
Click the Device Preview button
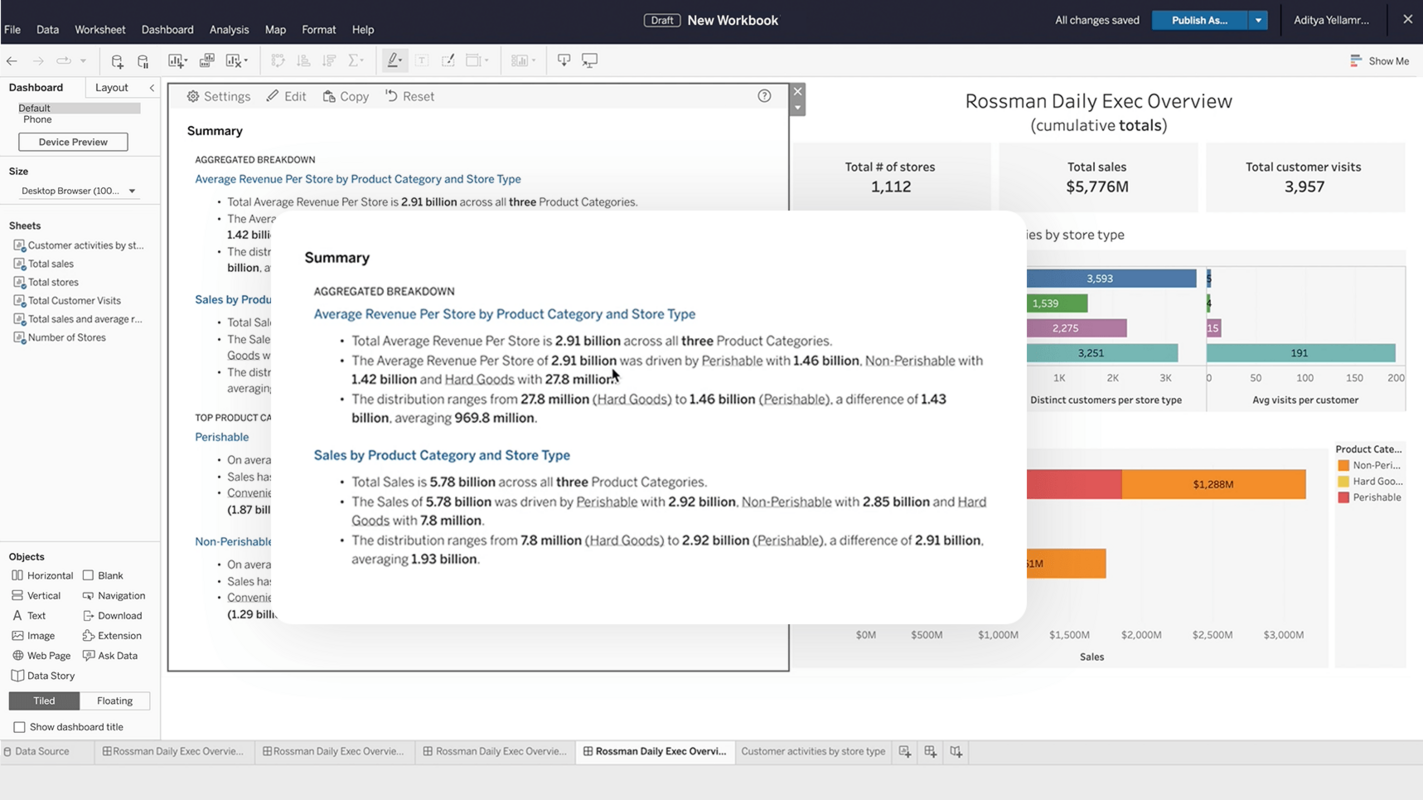(72, 141)
